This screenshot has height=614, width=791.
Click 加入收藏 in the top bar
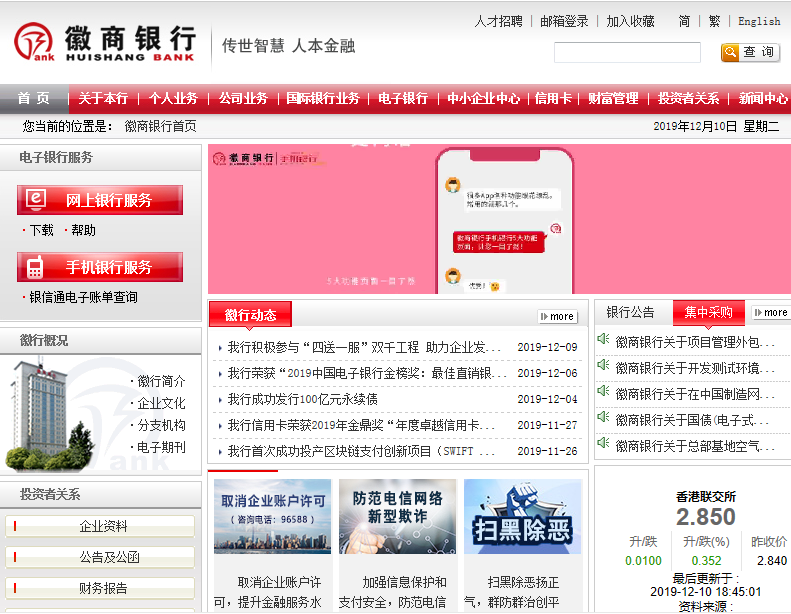point(630,21)
